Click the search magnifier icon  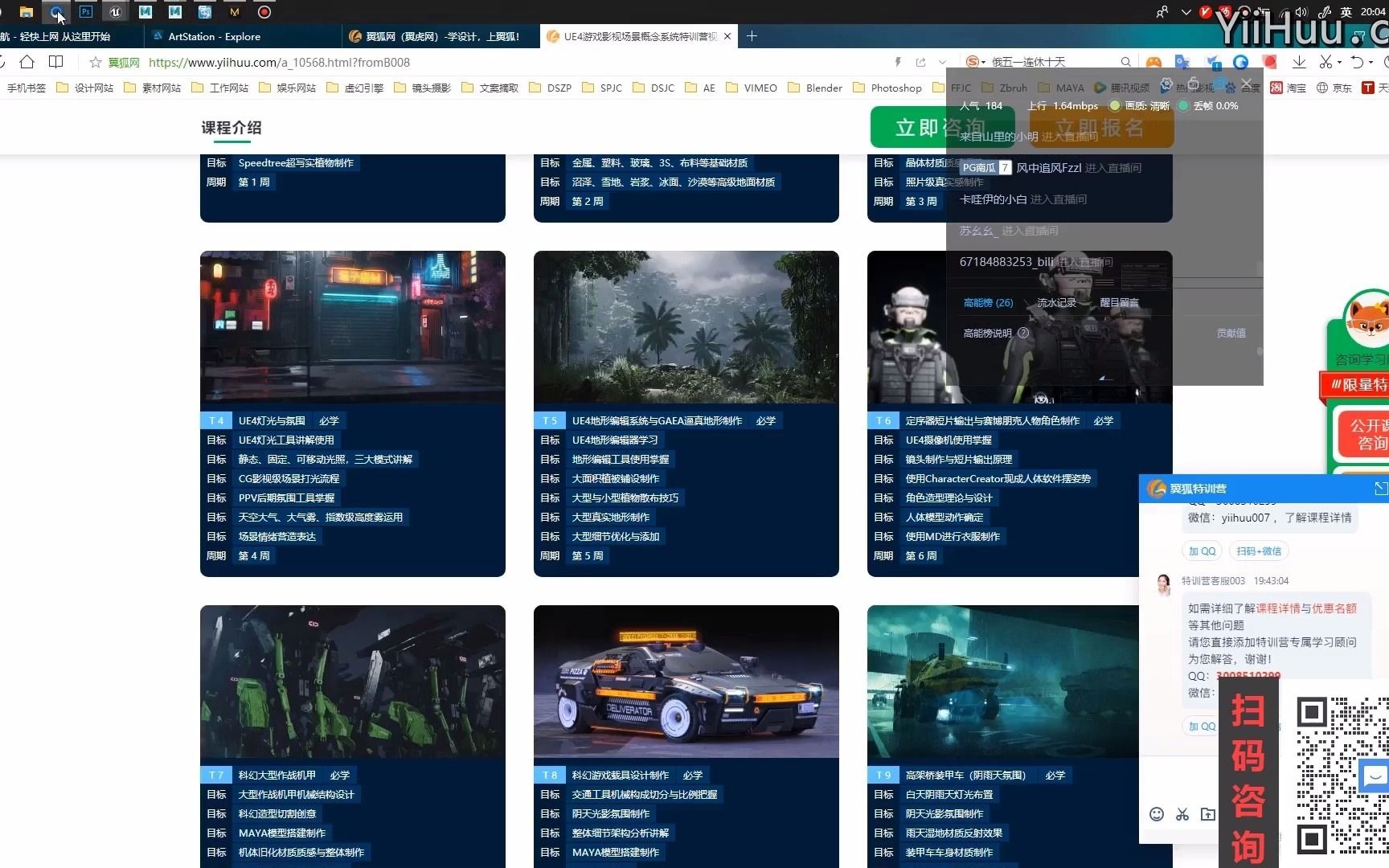click(x=1126, y=62)
